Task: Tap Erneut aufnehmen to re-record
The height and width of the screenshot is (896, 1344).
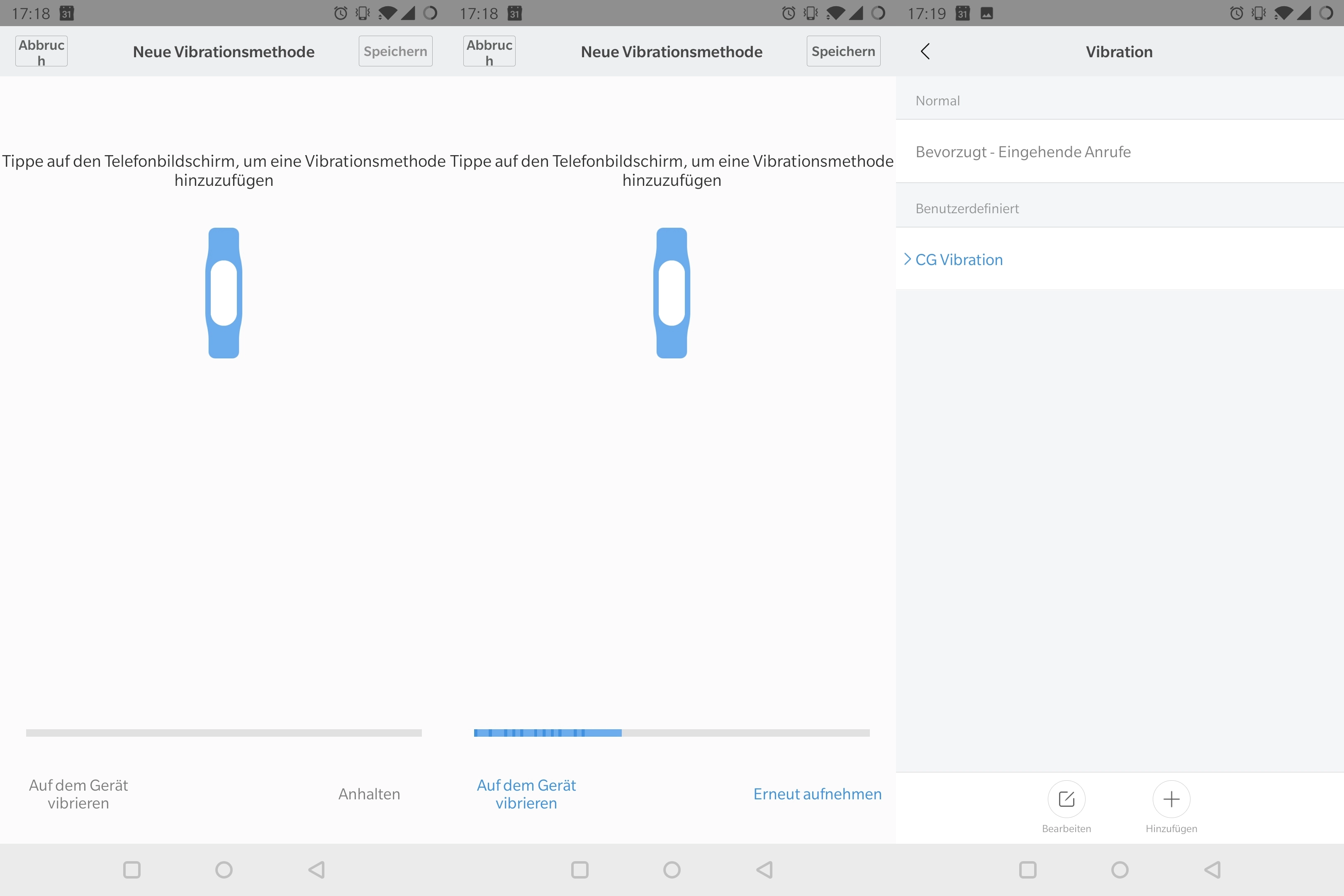Action: coord(817,794)
